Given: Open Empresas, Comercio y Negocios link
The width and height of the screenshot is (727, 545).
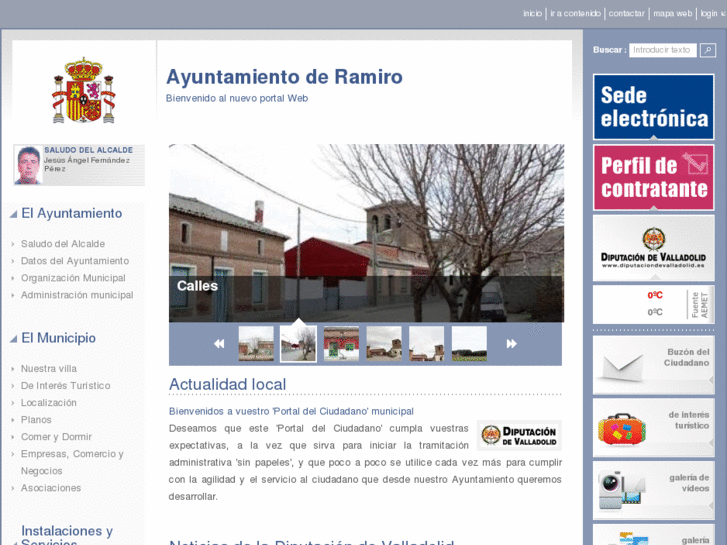Looking at the screenshot, I should (x=72, y=462).
